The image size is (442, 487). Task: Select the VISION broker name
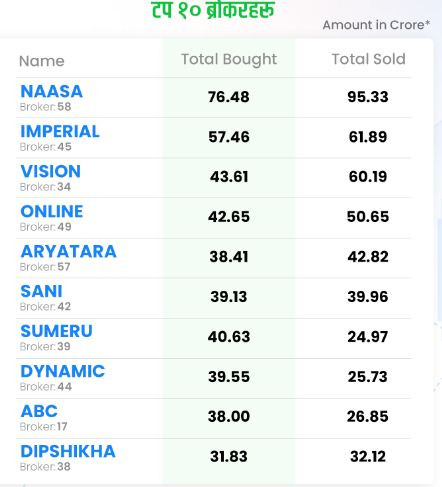(x=51, y=171)
